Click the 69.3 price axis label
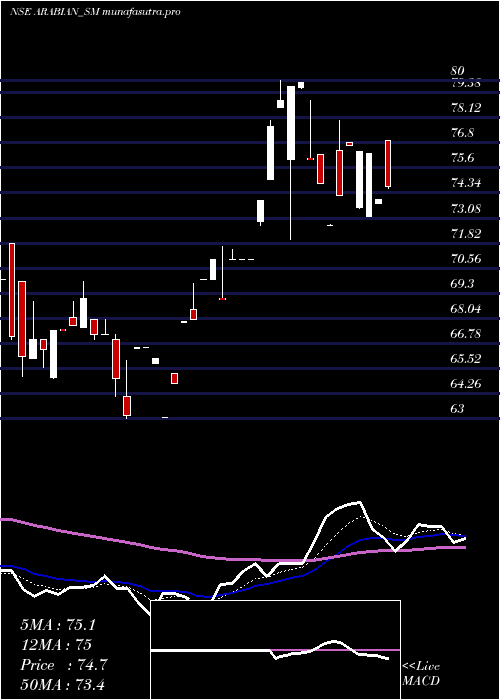500x700 pixels. coord(463,283)
